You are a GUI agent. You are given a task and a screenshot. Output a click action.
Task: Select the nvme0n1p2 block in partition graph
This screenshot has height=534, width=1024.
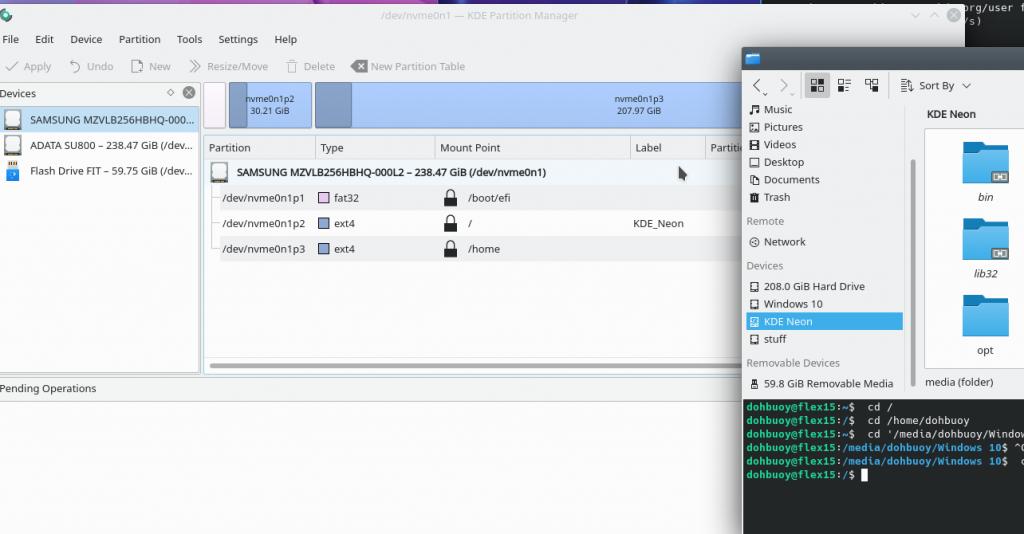coord(270,105)
